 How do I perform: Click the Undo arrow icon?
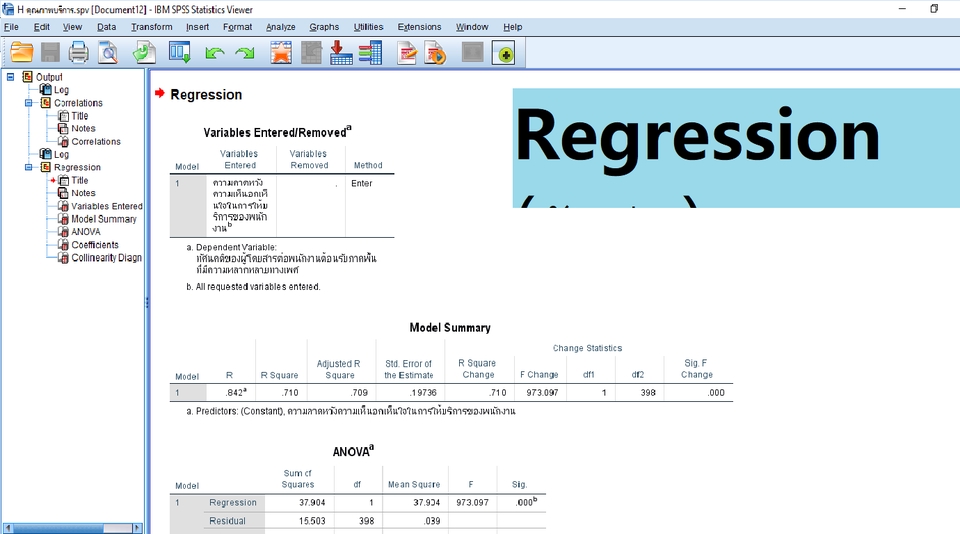tap(214, 52)
